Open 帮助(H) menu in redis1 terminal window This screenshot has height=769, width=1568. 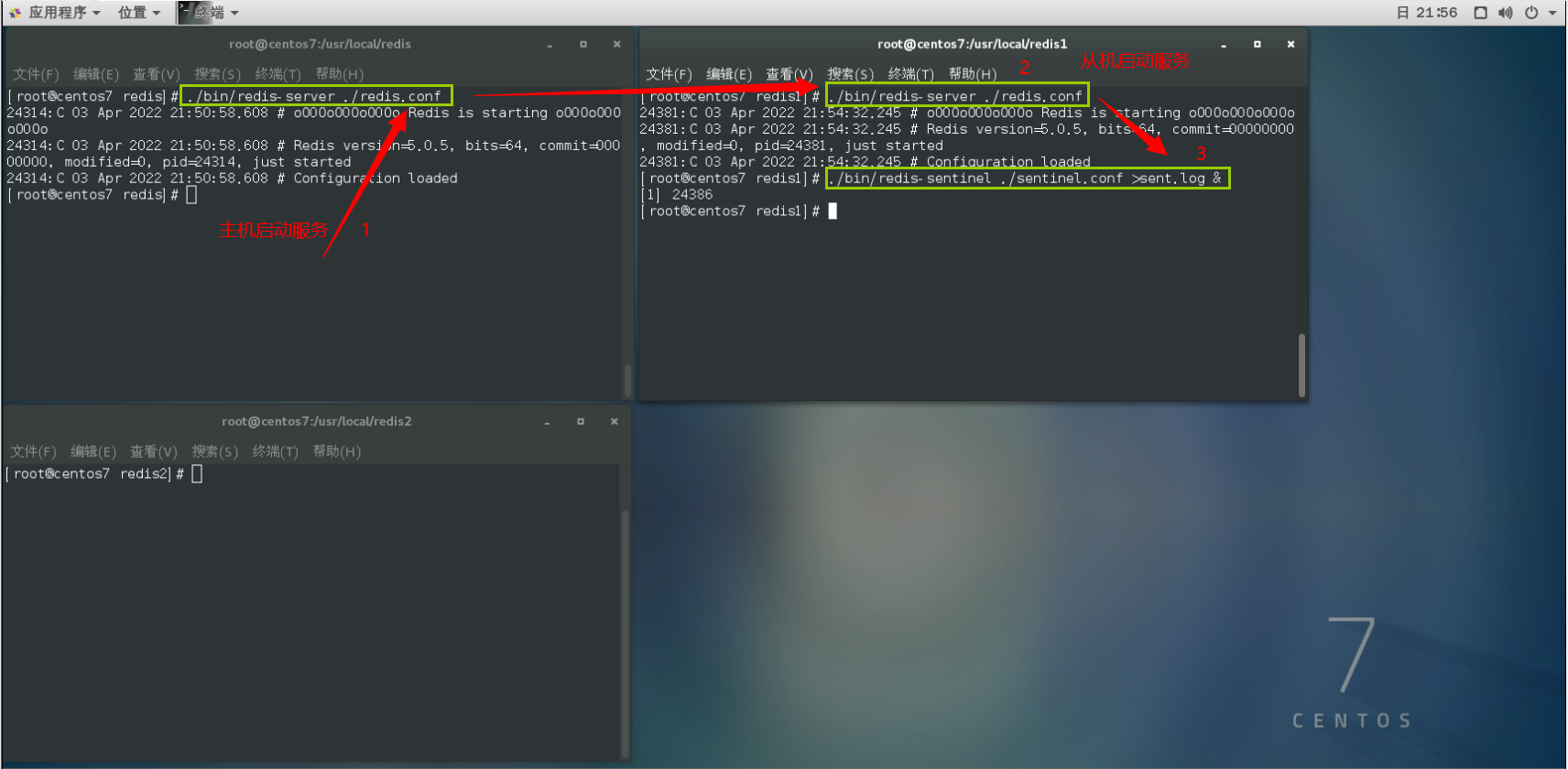tap(973, 74)
